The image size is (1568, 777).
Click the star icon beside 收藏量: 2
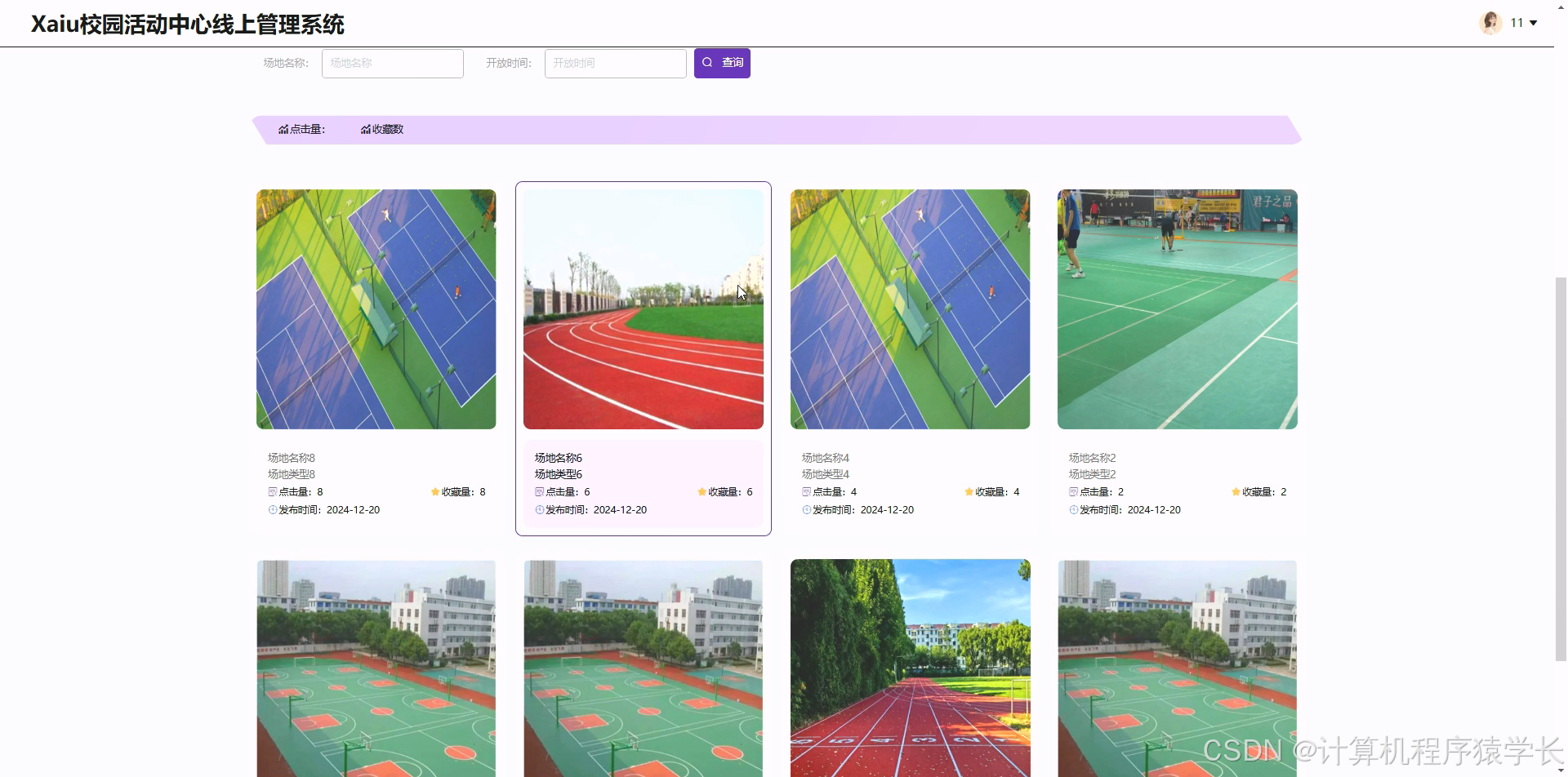coord(1236,492)
